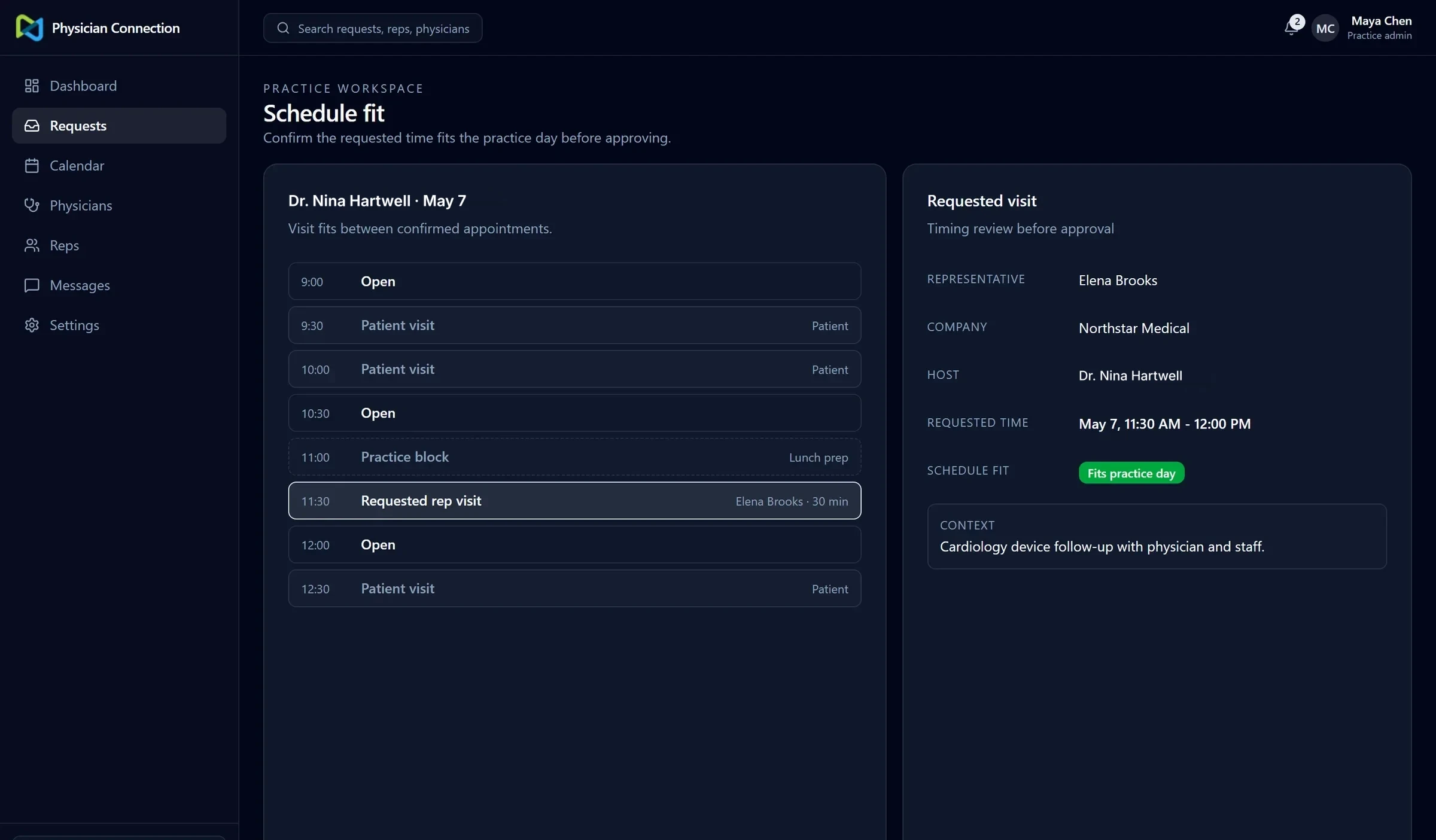The image size is (1436, 840).
Task: Select the 9:00 Open slot
Action: click(x=574, y=281)
